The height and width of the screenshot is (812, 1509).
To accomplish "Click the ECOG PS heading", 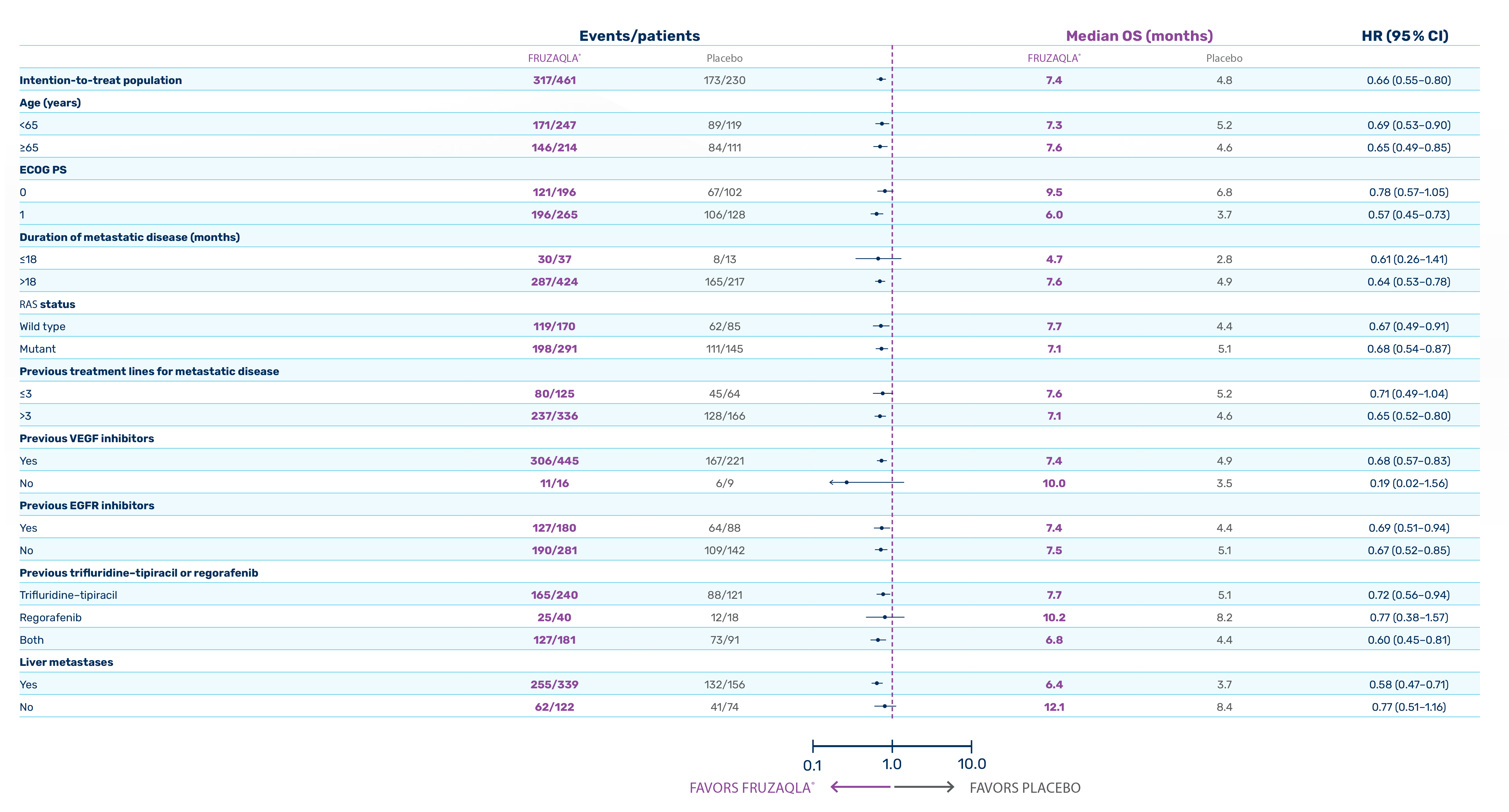I will coord(43,170).
